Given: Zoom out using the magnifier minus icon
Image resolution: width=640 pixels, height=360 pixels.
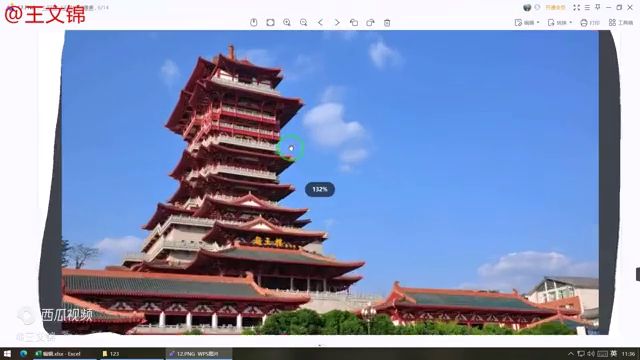Looking at the screenshot, I should (x=304, y=22).
